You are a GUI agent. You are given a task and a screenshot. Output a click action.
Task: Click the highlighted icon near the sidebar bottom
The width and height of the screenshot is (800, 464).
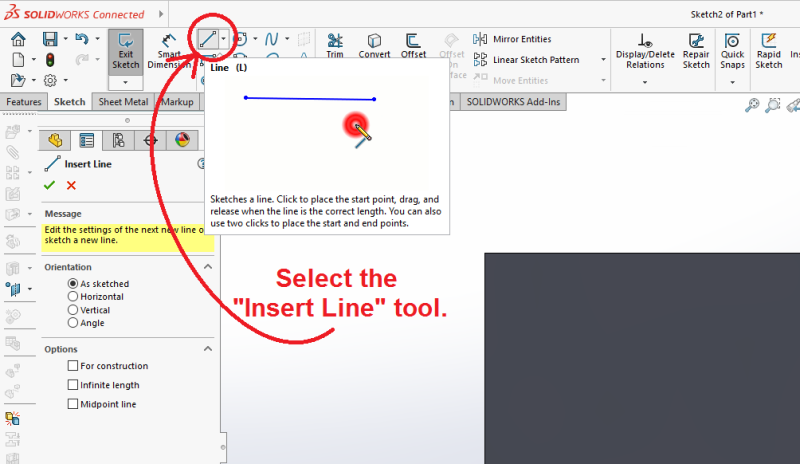click(13, 419)
